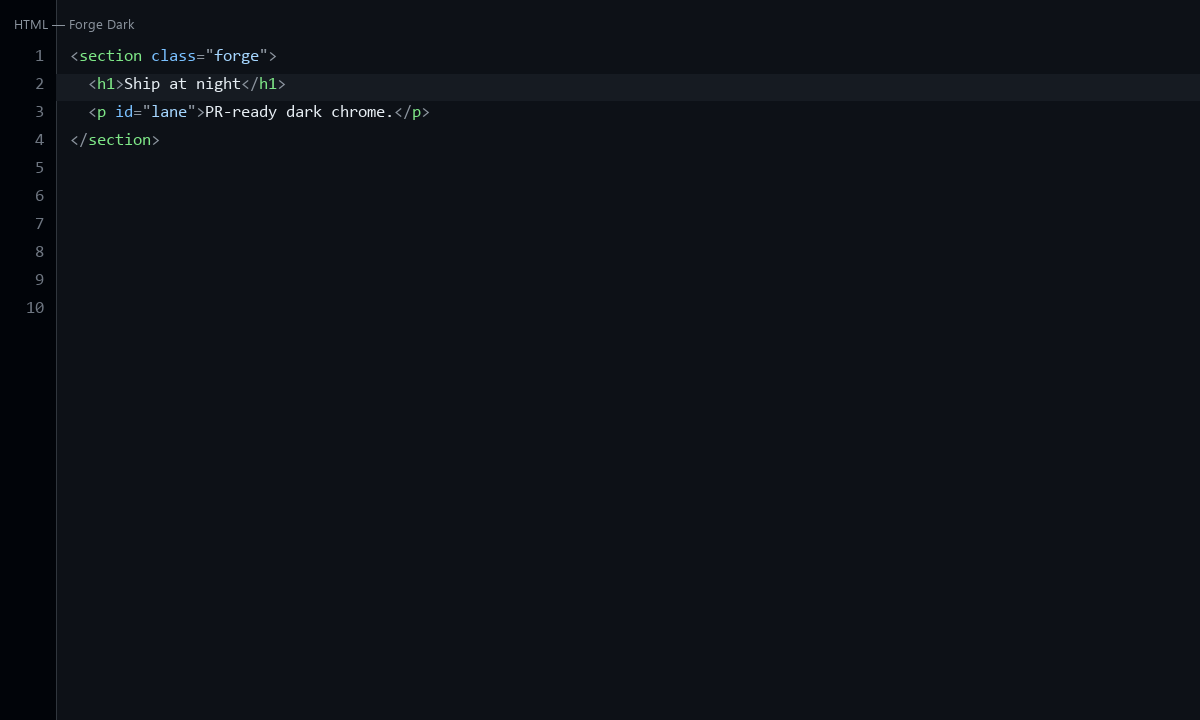The width and height of the screenshot is (1200, 720).
Task: Place cursor in 'Ship at night' text
Action: pyautogui.click(x=183, y=84)
